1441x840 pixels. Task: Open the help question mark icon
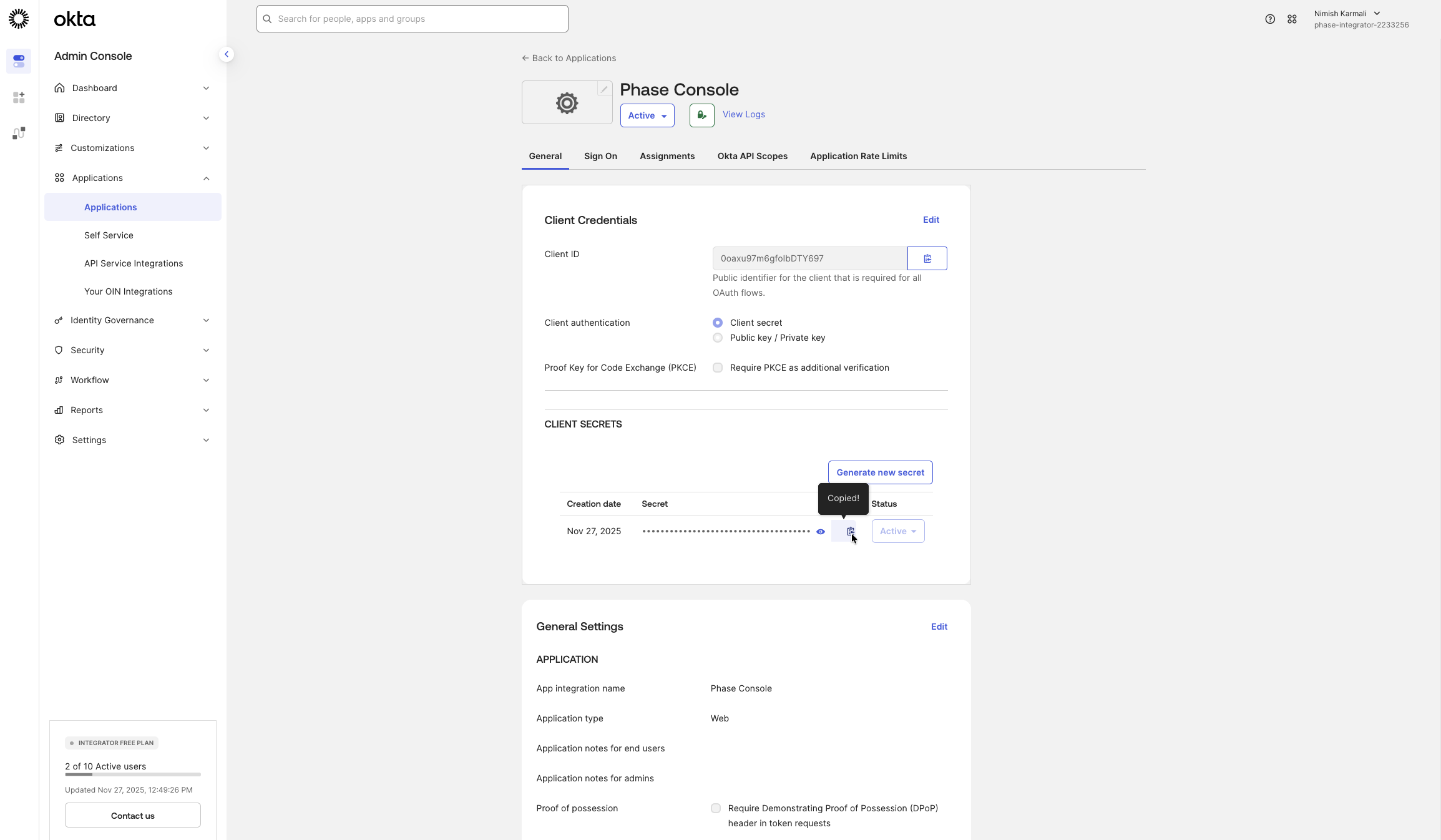pos(1270,19)
